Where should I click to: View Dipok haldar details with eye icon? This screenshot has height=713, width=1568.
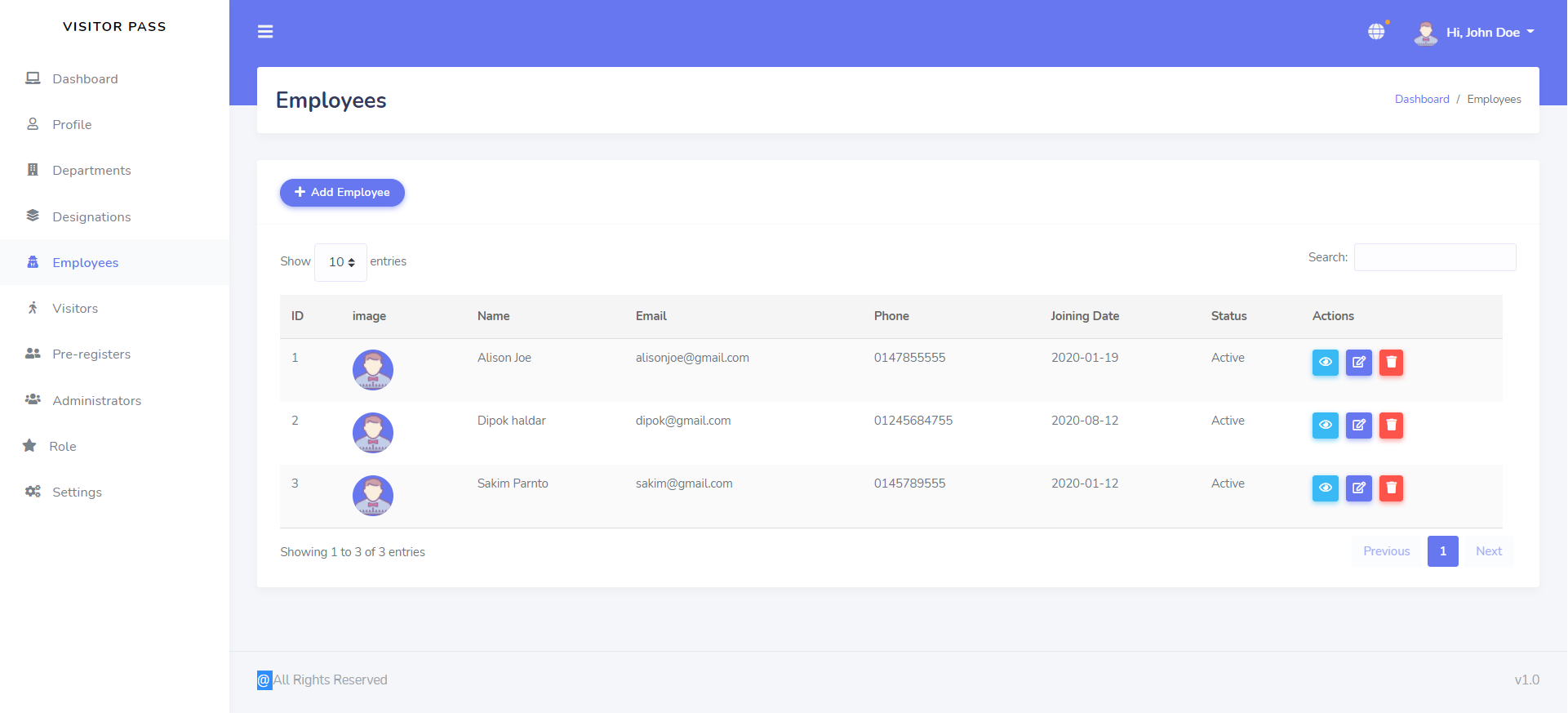1325,425
